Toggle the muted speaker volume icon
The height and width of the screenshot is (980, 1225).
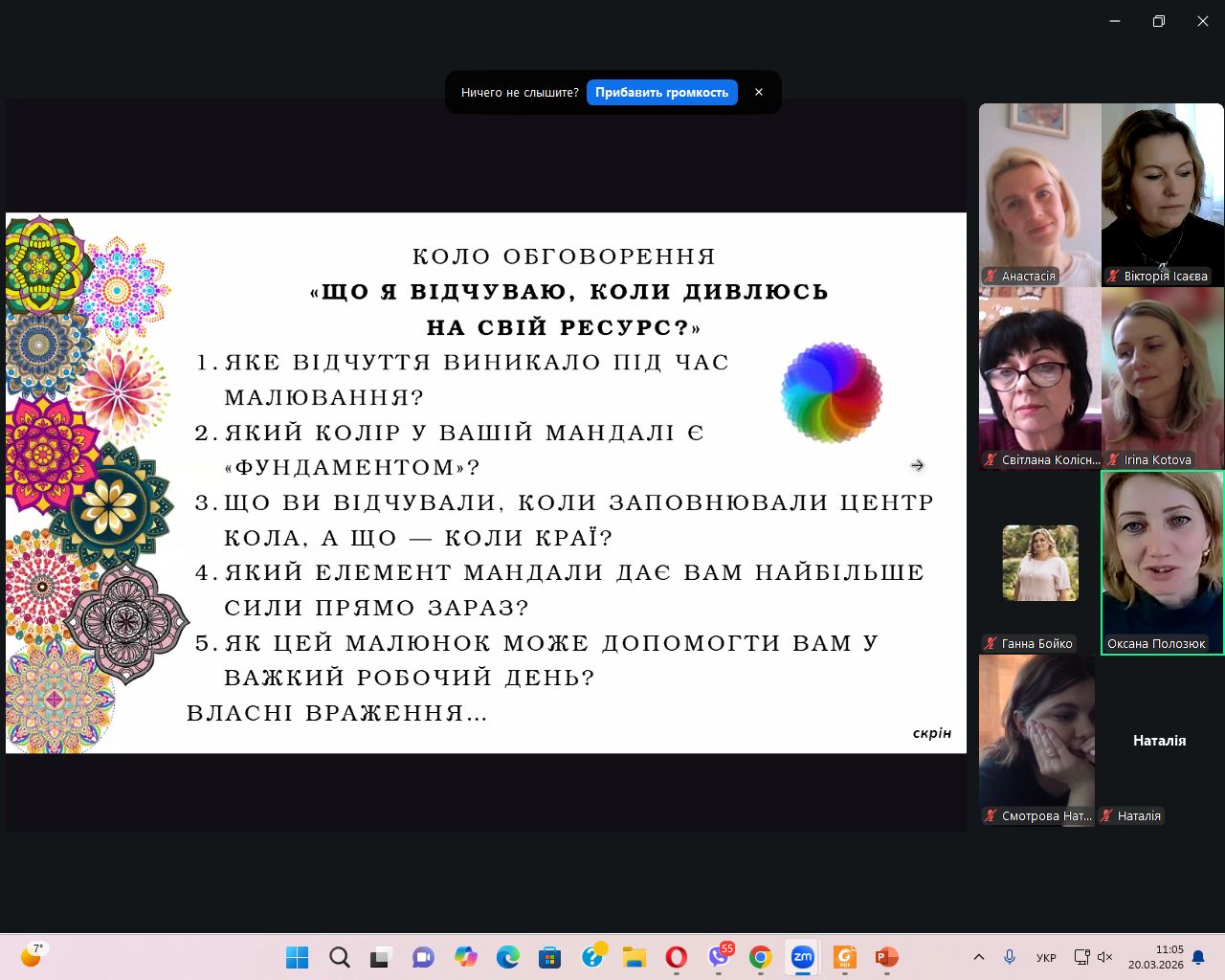point(1105,957)
